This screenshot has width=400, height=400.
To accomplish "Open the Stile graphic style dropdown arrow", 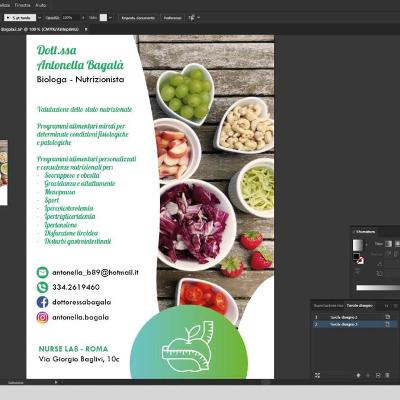I will tap(110, 18).
